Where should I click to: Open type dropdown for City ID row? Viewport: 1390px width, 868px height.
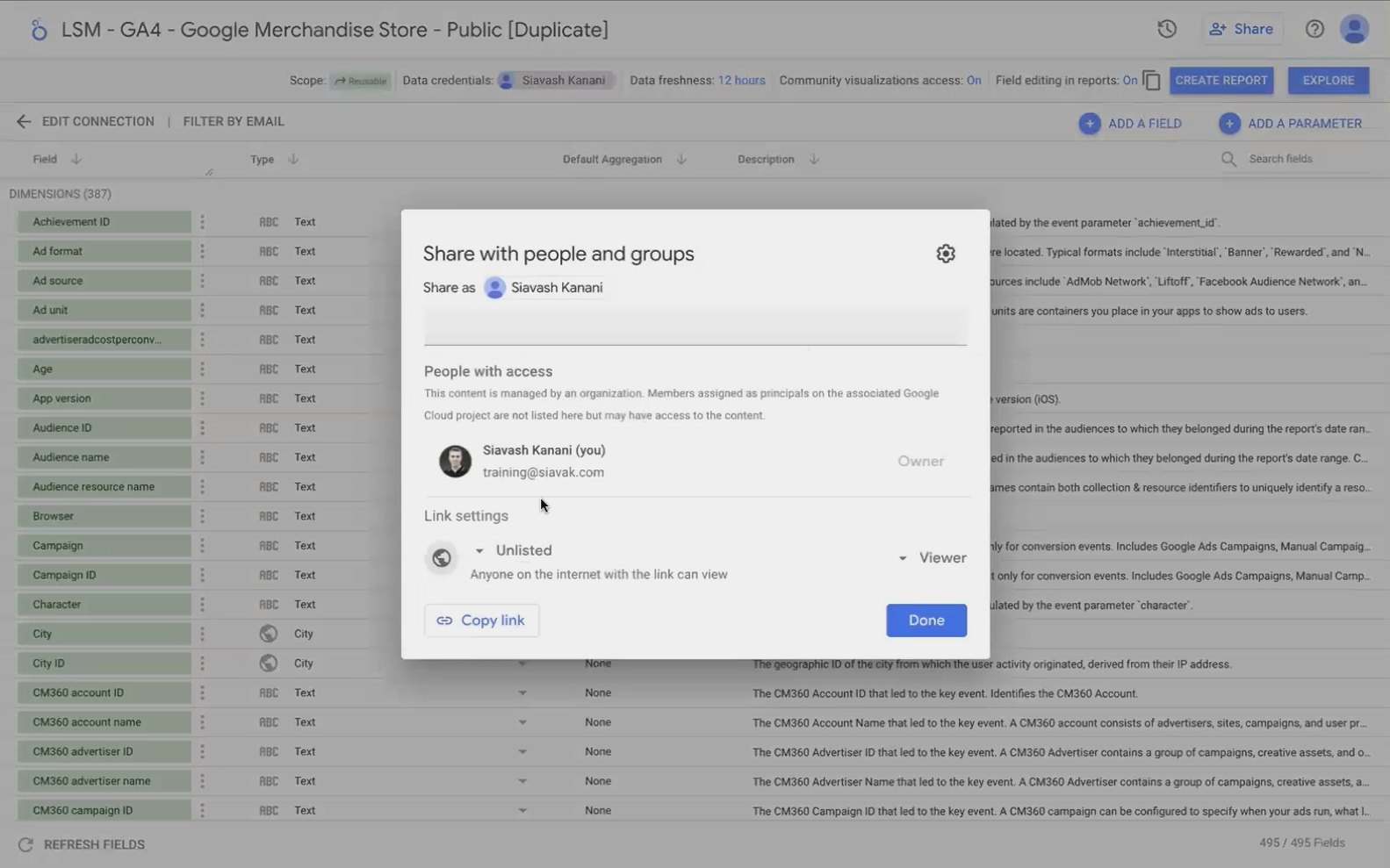tap(522, 664)
